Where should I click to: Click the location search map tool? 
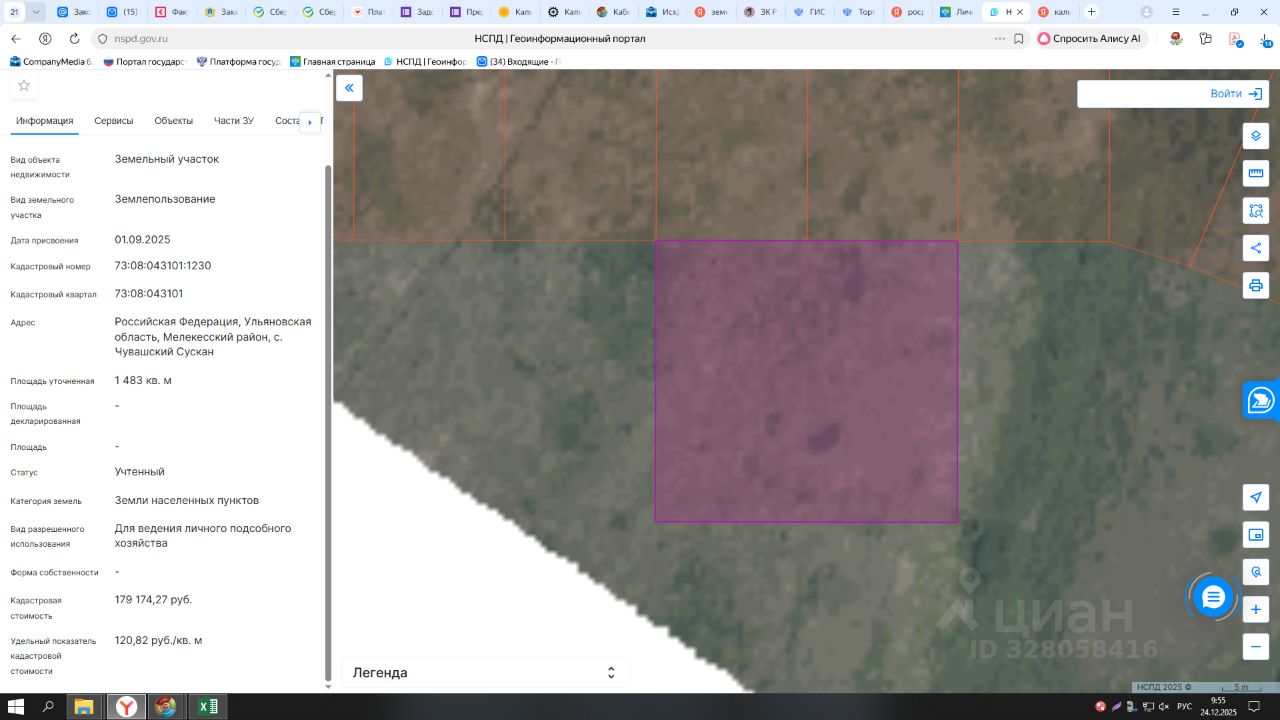click(1256, 572)
